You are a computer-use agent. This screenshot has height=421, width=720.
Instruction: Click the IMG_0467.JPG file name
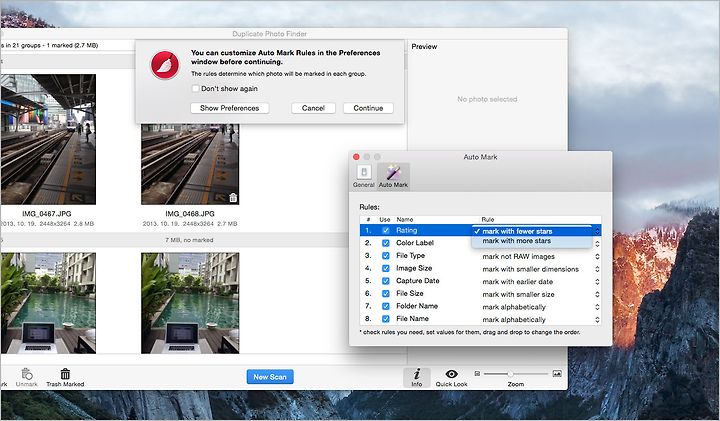click(47, 214)
